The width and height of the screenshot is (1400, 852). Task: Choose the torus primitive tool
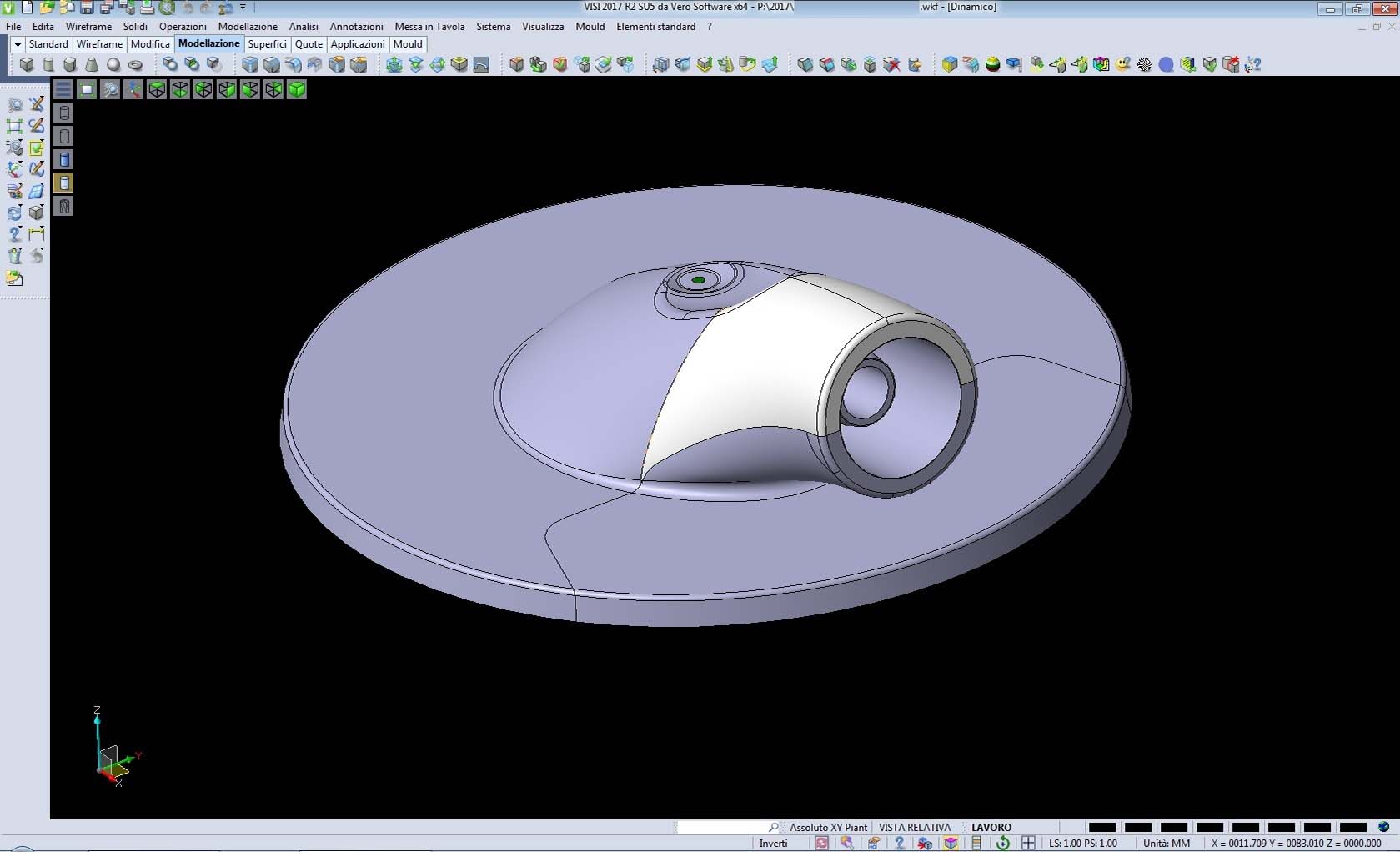pyautogui.click(x=135, y=64)
